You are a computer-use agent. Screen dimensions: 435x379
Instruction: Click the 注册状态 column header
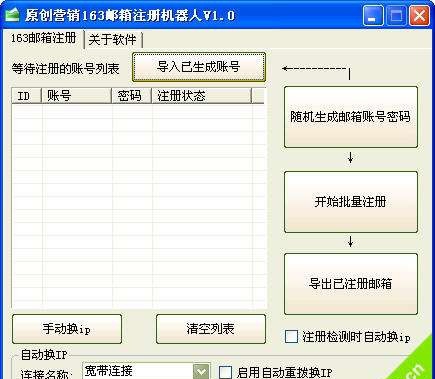[201, 96]
